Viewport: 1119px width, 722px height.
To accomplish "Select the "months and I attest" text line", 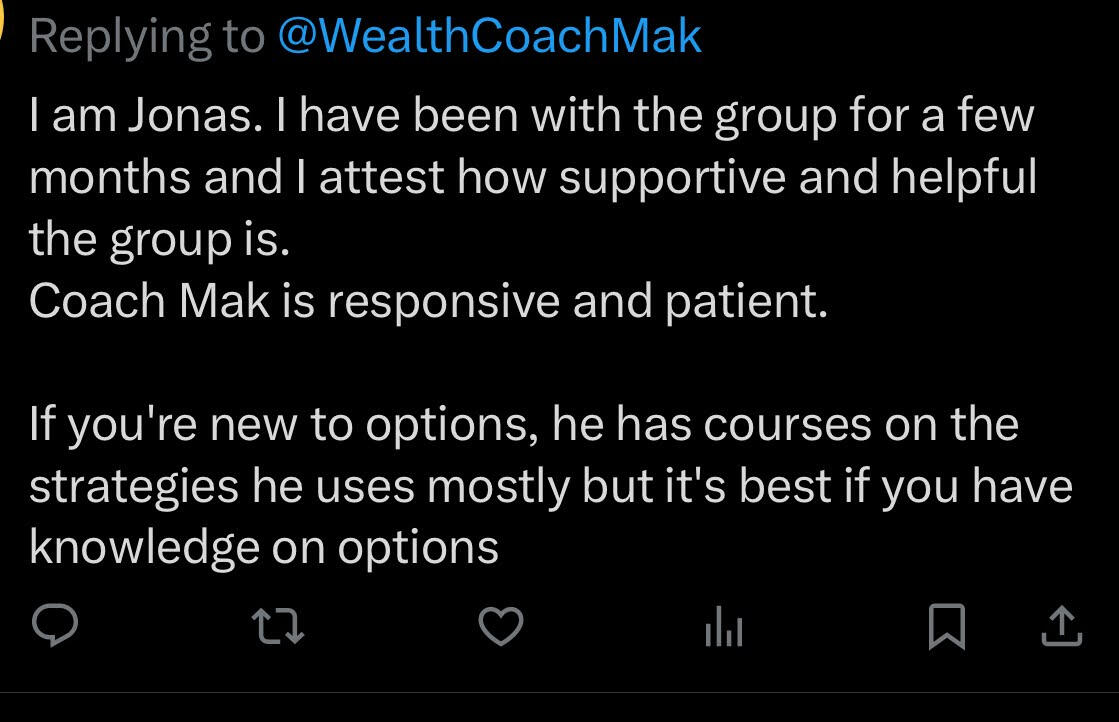I will click(533, 178).
